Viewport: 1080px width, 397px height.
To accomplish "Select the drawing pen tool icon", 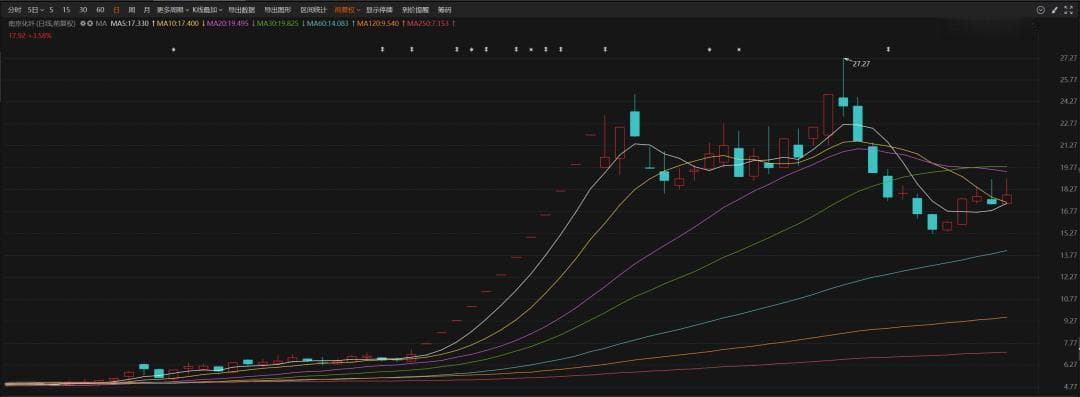I will 1055,10.
